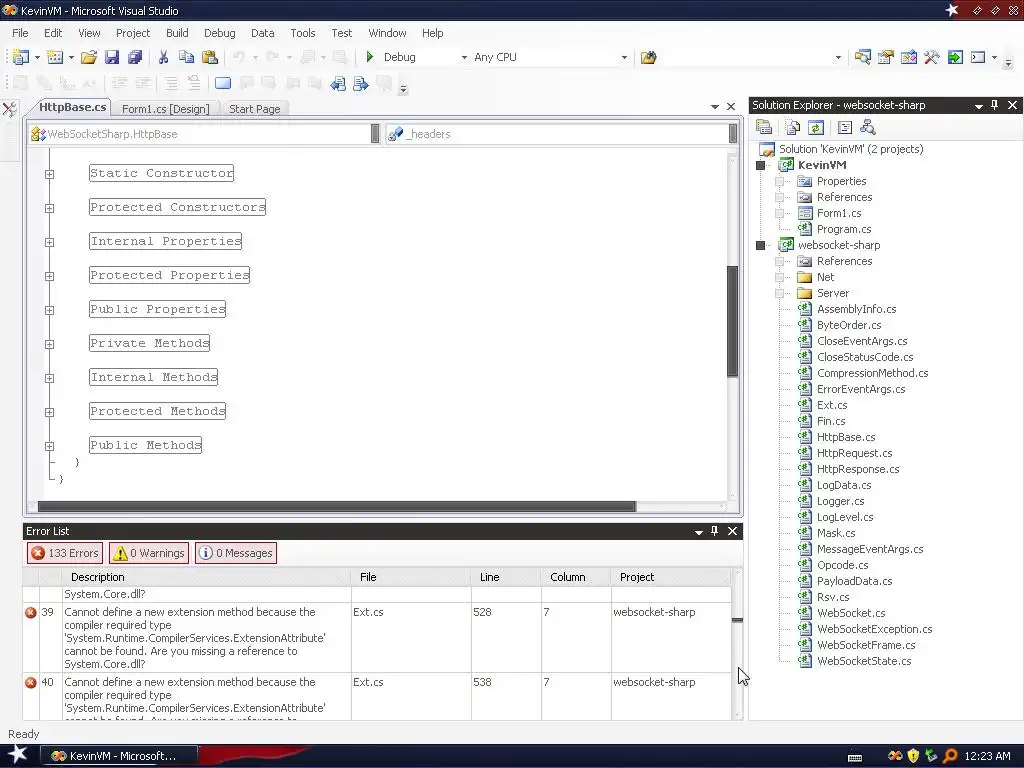Open the Toolbox side tab icon
The image size is (1024, 768).
(x=10, y=109)
